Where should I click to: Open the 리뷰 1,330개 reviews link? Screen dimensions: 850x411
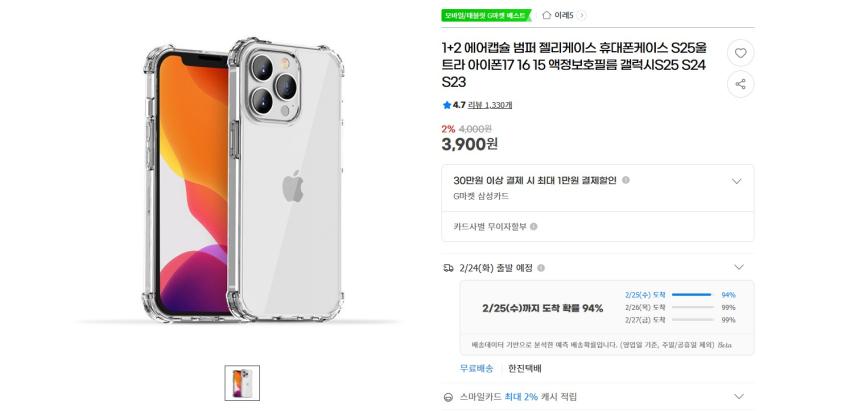click(x=490, y=105)
